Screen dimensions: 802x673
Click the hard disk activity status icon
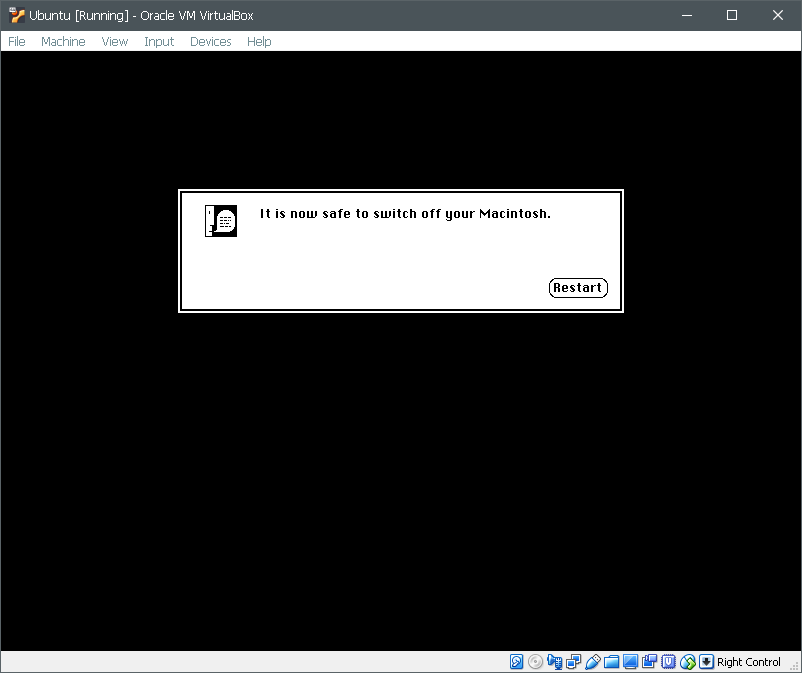click(x=516, y=662)
